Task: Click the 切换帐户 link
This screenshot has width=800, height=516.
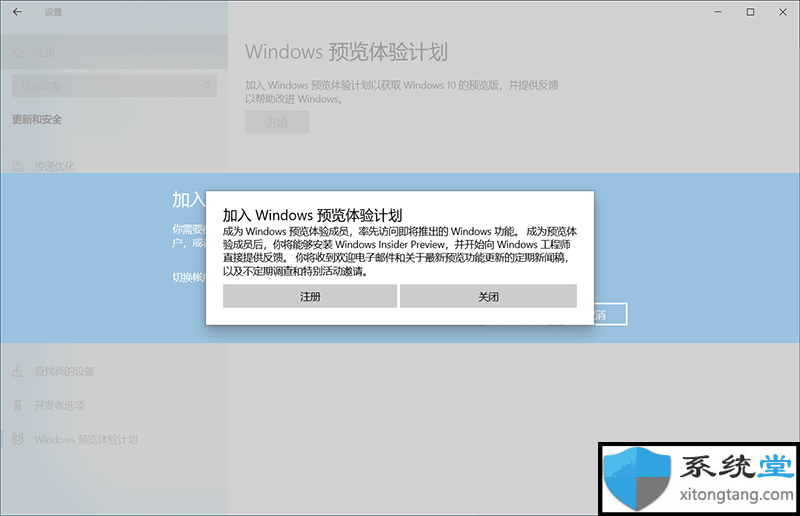Action: tap(189, 277)
